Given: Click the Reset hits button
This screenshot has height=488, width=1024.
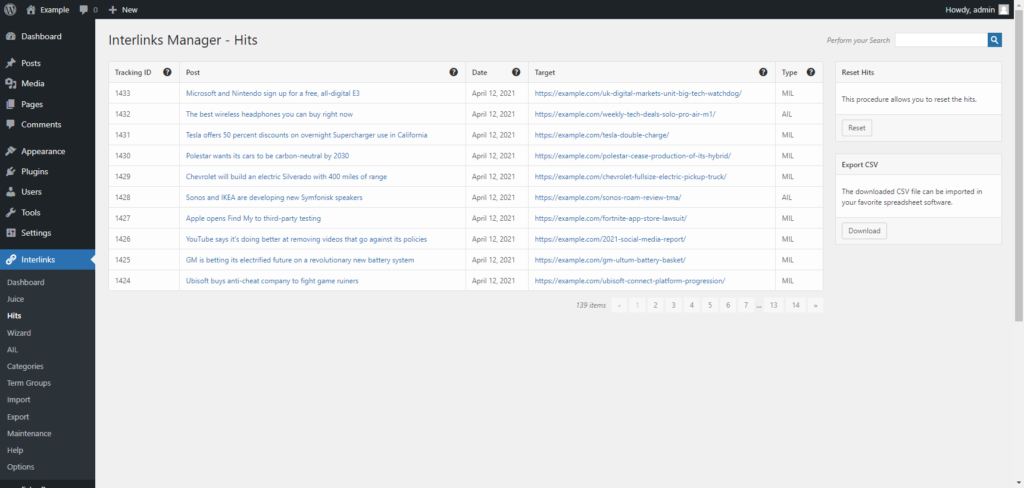Looking at the screenshot, I should (856, 128).
